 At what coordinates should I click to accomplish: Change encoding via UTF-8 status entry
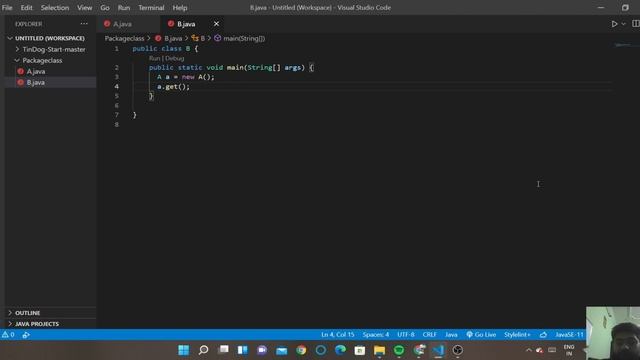[406, 335]
